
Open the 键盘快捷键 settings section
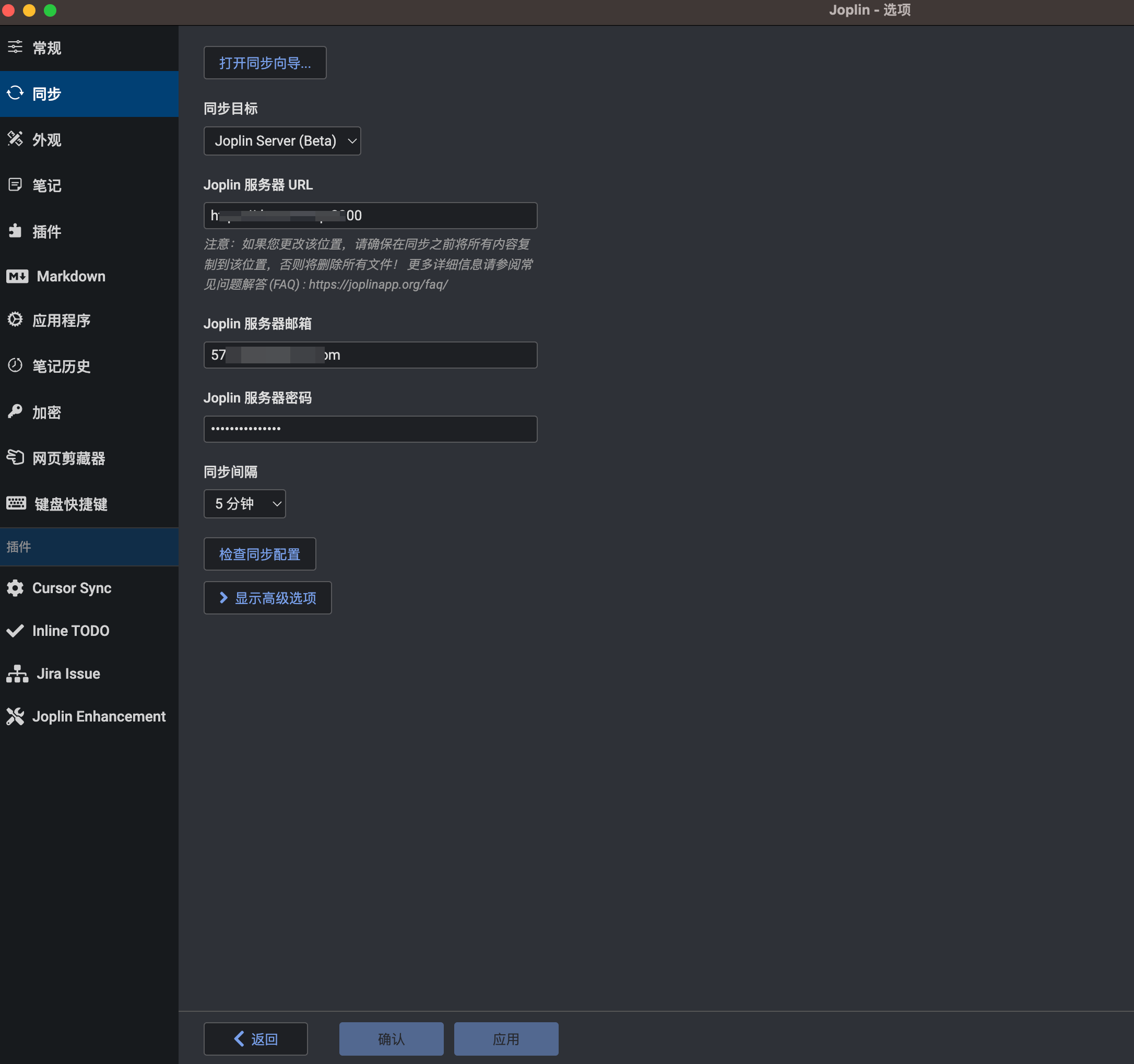[89, 504]
